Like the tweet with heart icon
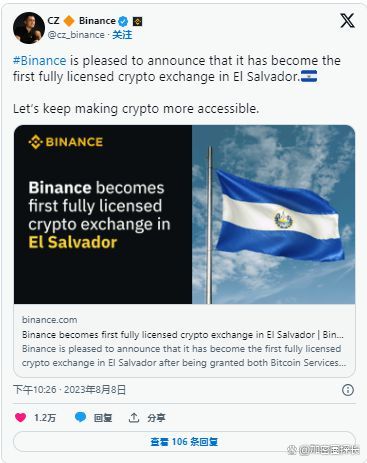 coord(20,417)
